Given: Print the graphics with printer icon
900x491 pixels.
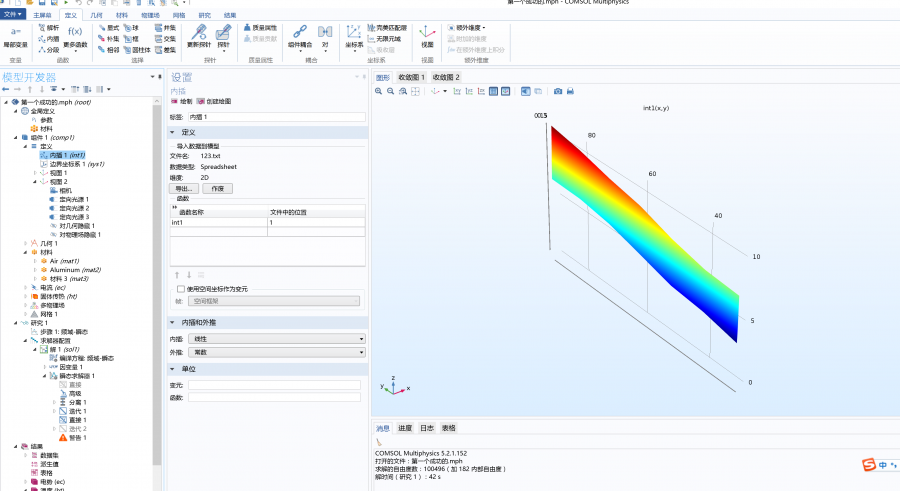Looking at the screenshot, I should click(570, 91).
